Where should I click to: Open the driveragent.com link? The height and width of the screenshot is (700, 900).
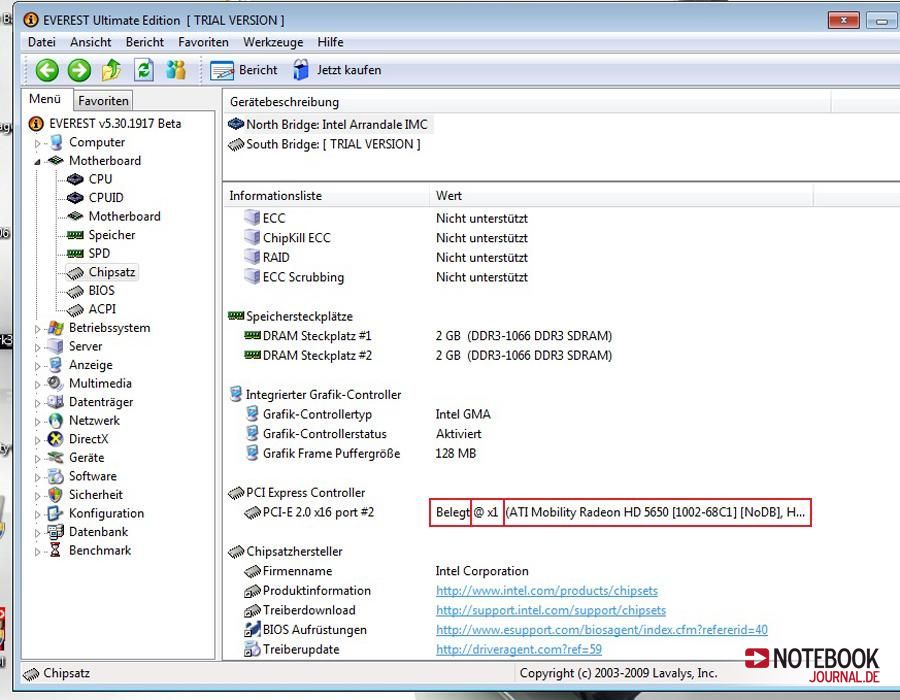pyautogui.click(x=519, y=649)
